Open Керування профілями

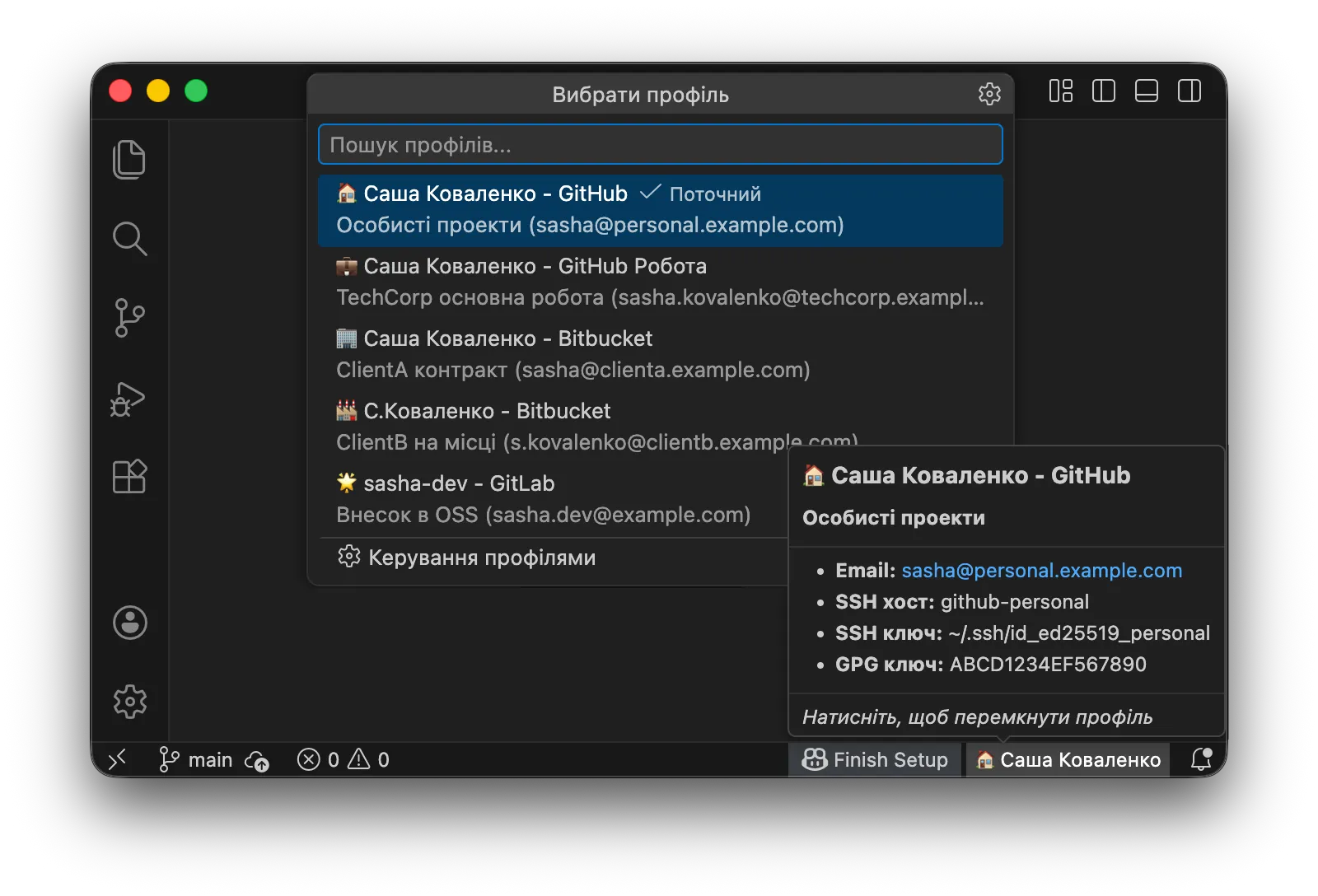[553, 558]
